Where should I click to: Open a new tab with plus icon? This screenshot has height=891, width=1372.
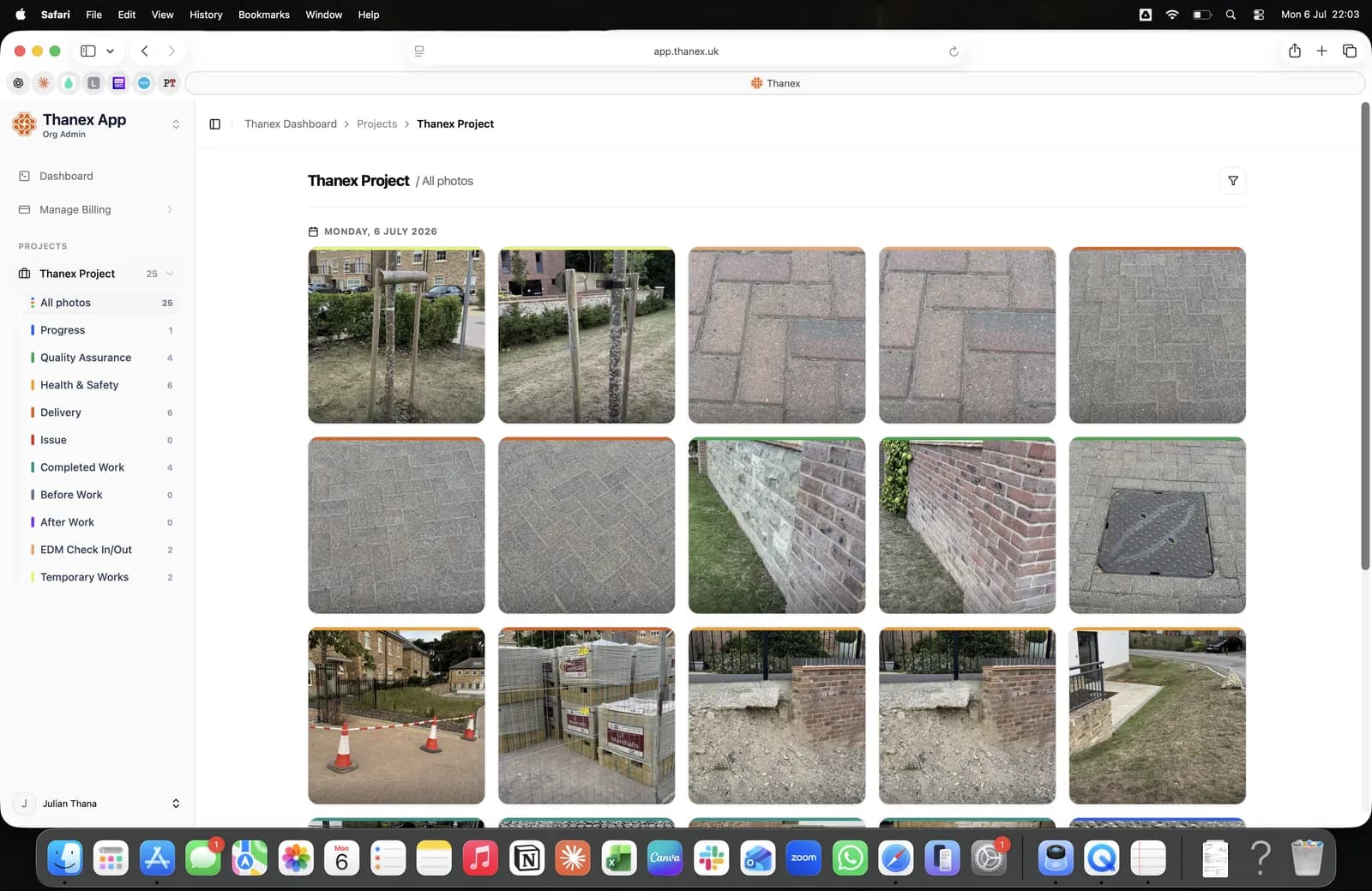pyautogui.click(x=1321, y=51)
